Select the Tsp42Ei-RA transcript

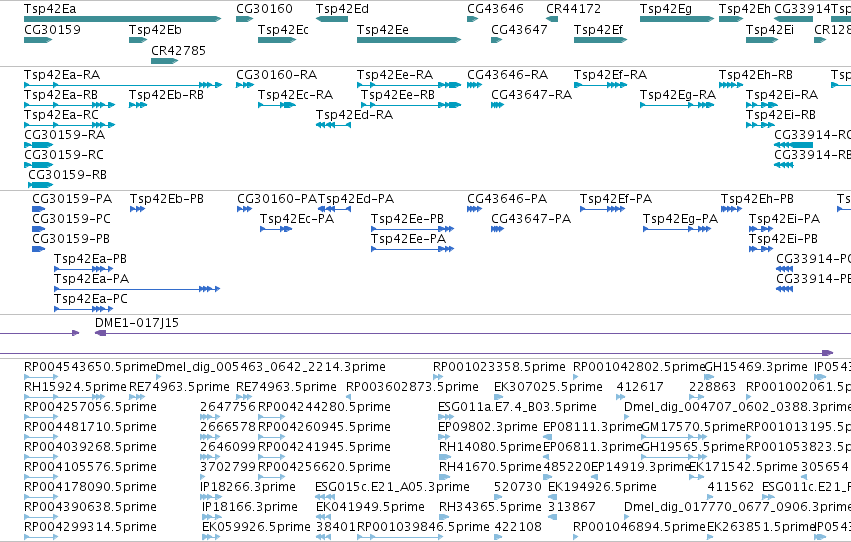761,105
